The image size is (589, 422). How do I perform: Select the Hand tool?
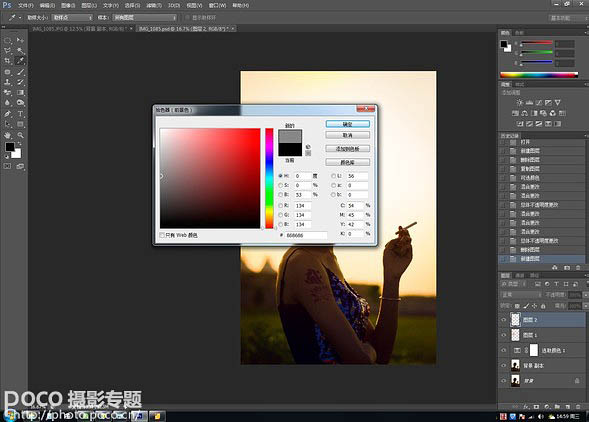(x=8, y=135)
